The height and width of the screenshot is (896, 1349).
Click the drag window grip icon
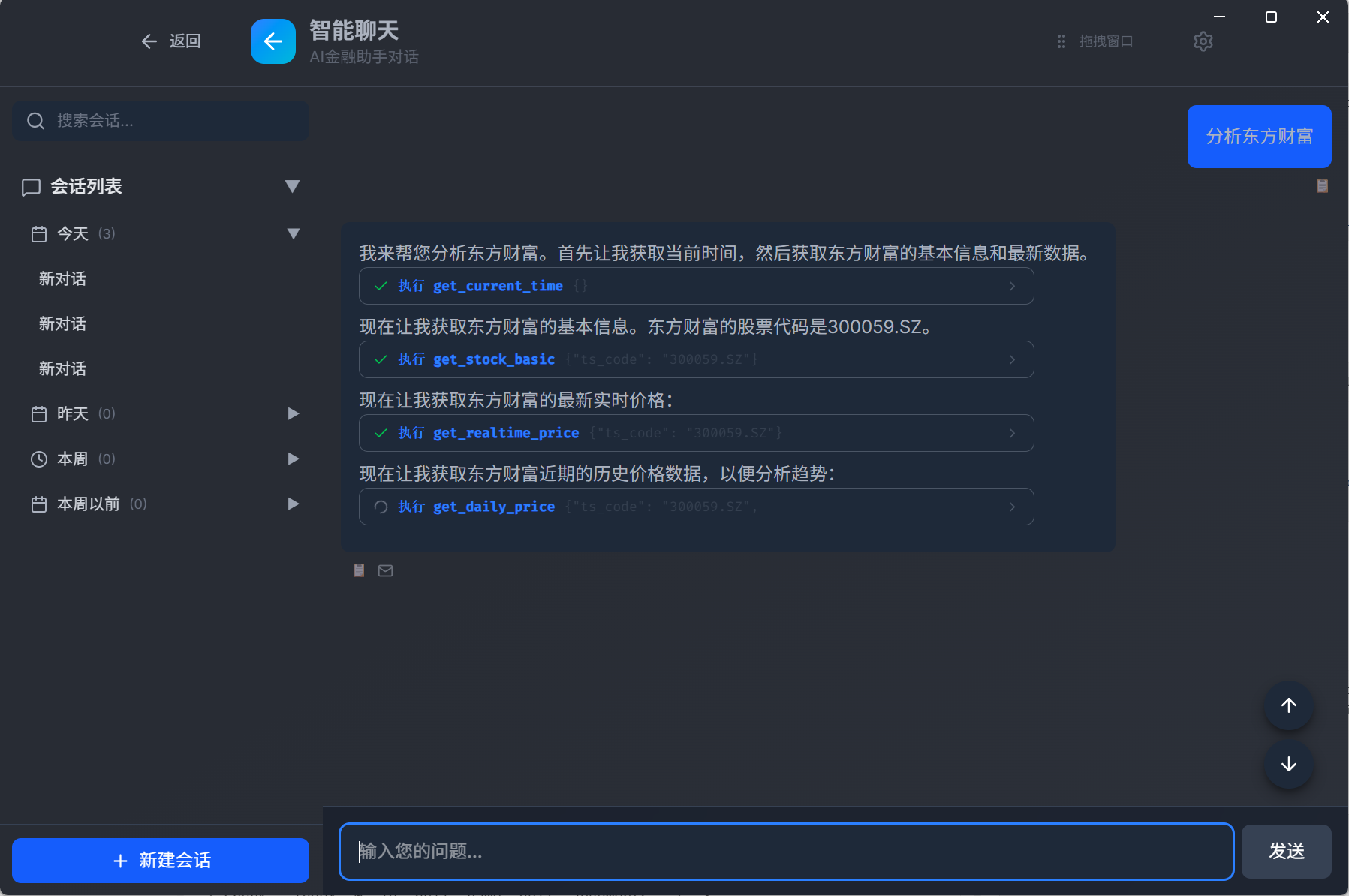pos(1061,41)
